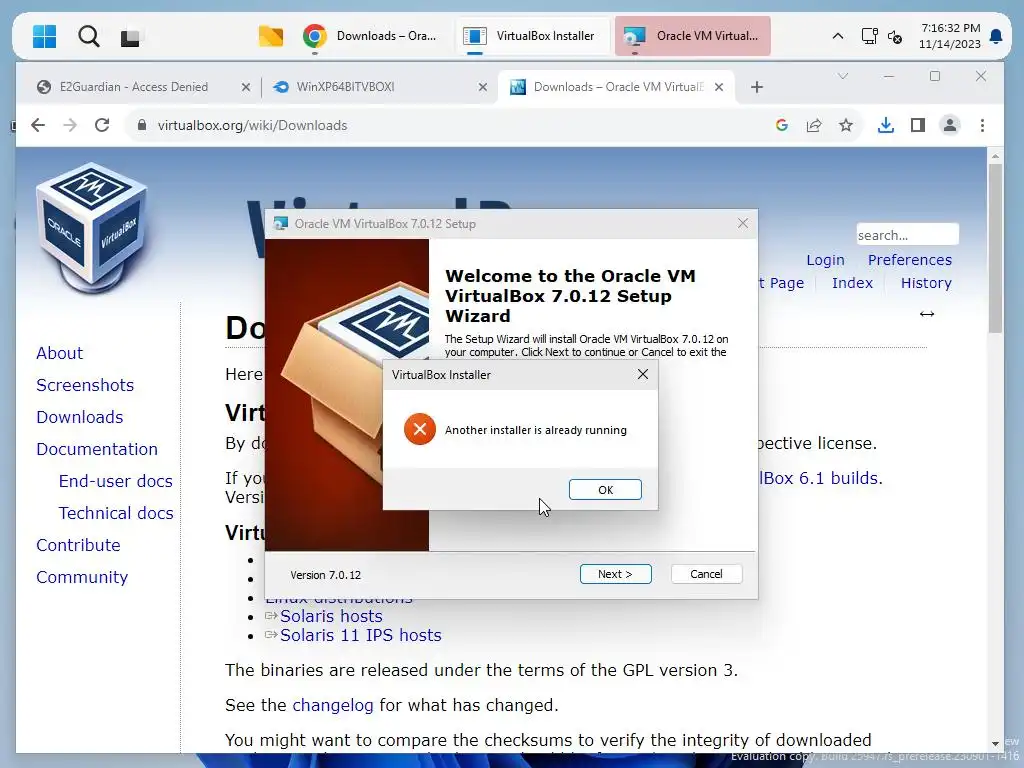
Task: Switch to Oracle VM VirtualBox taskbar item
Action: click(692, 36)
